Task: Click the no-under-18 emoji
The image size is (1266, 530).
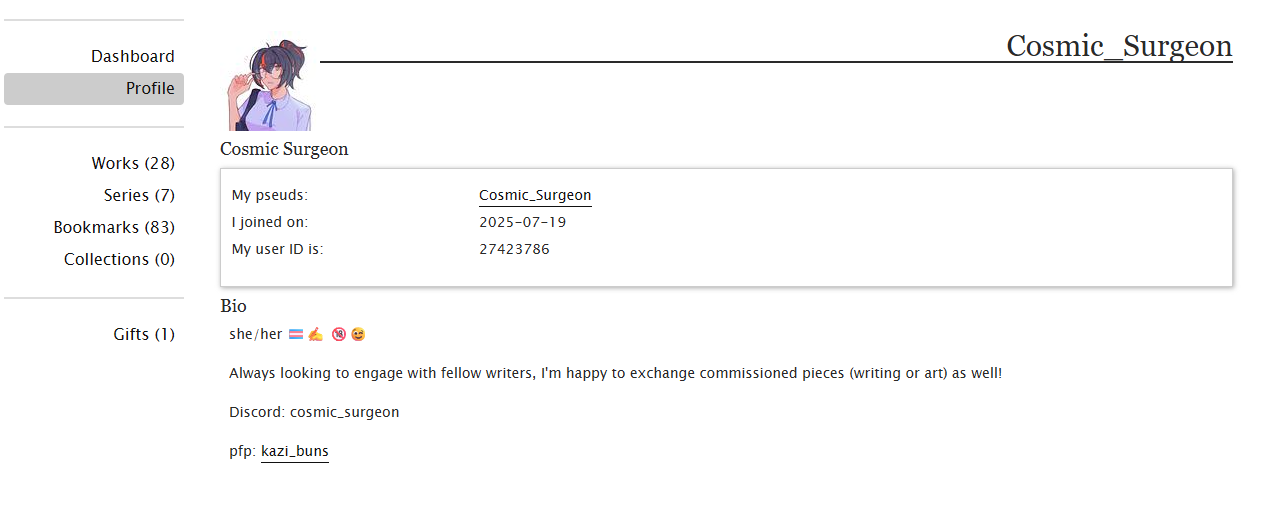Action: [339, 334]
